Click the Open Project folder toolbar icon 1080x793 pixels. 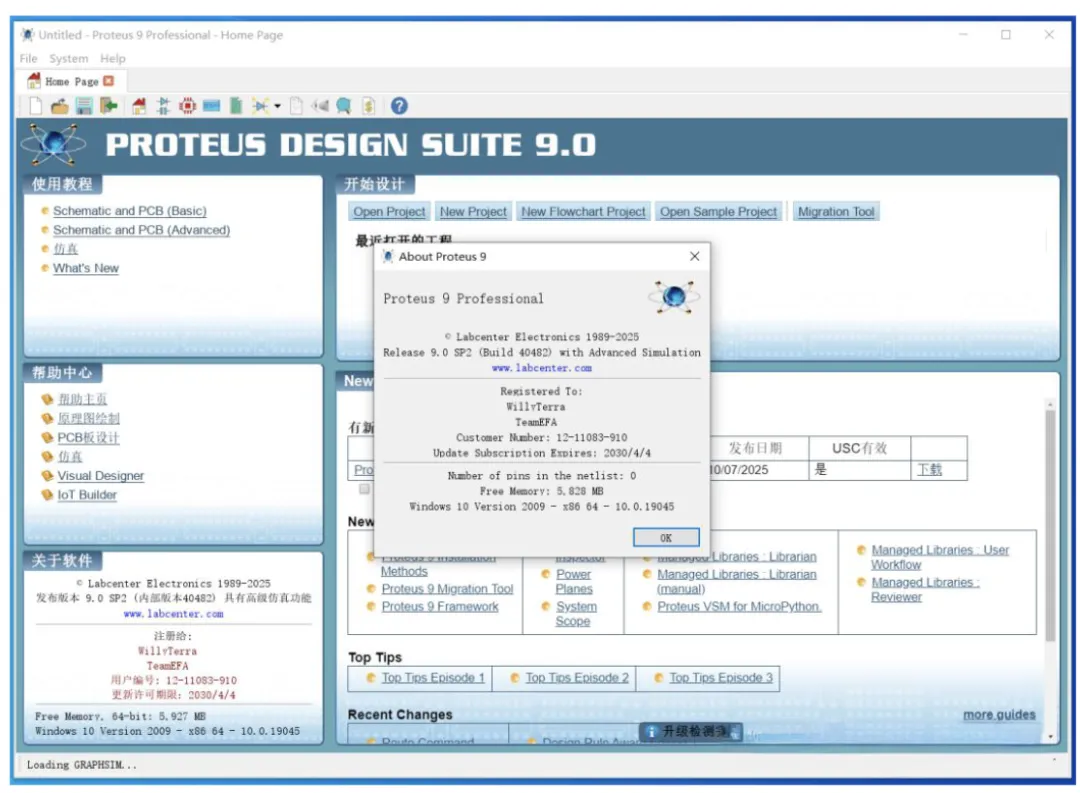coord(60,105)
